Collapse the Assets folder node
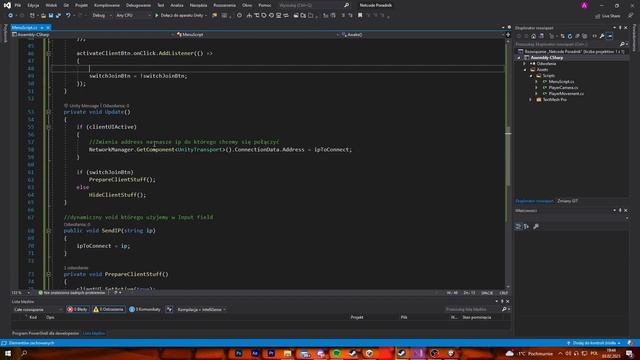The height and width of the screenshot is (360, 640). click(x=525, y=70)
